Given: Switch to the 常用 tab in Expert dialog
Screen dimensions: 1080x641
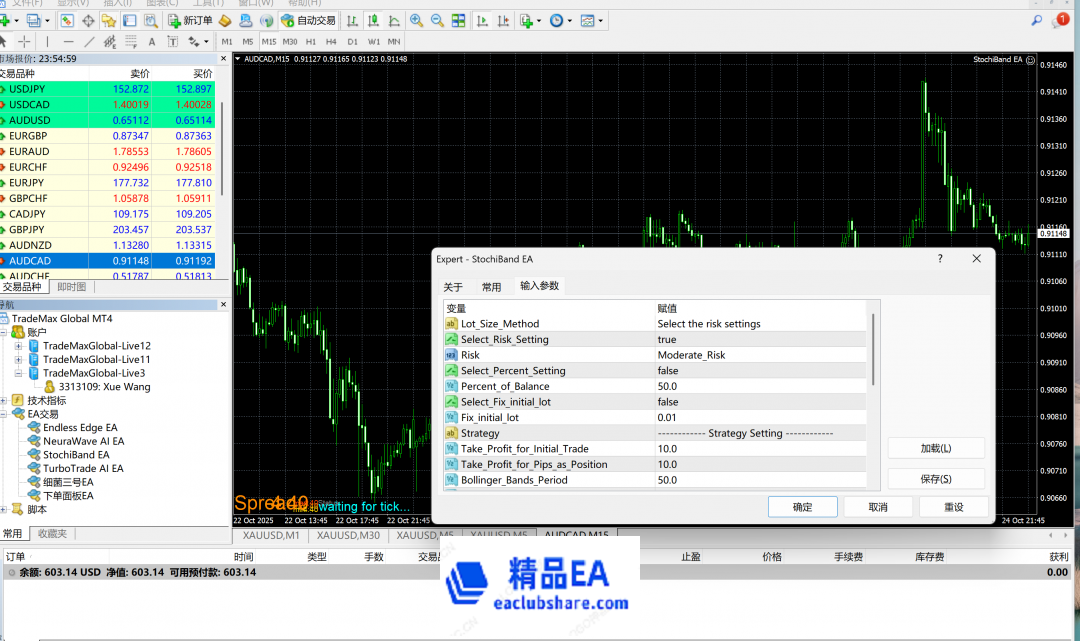Looking at the screenshot, I should pos(491,287).
